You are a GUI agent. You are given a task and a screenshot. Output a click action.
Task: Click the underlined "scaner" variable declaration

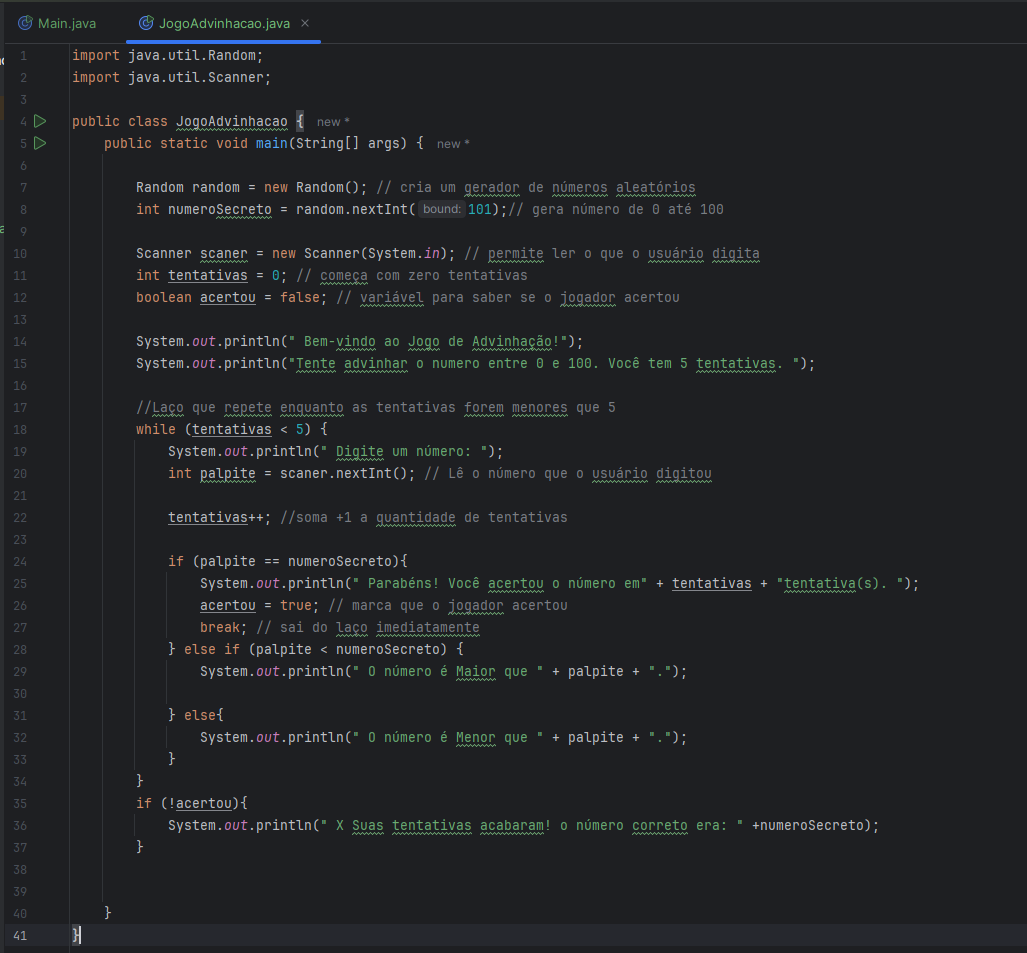point(223,253)
